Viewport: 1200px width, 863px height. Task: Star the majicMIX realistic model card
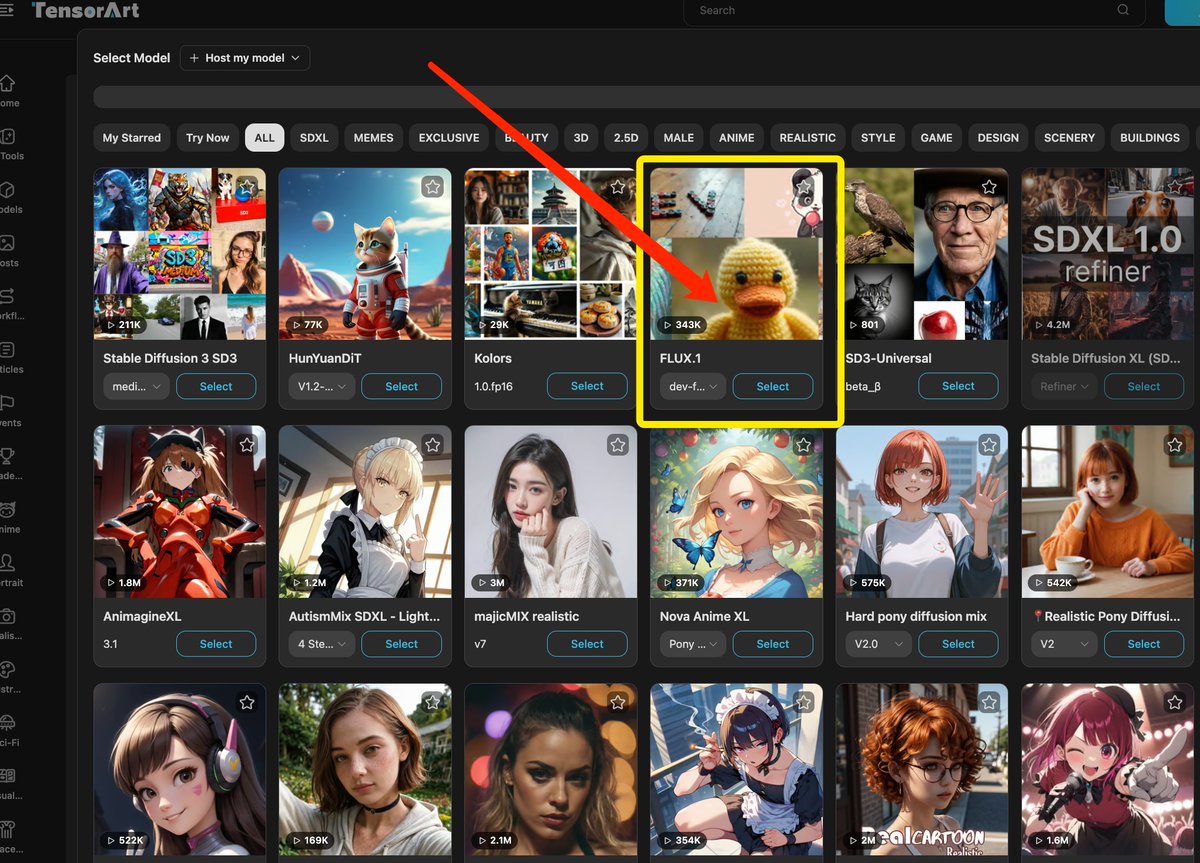tap(618, 445)
